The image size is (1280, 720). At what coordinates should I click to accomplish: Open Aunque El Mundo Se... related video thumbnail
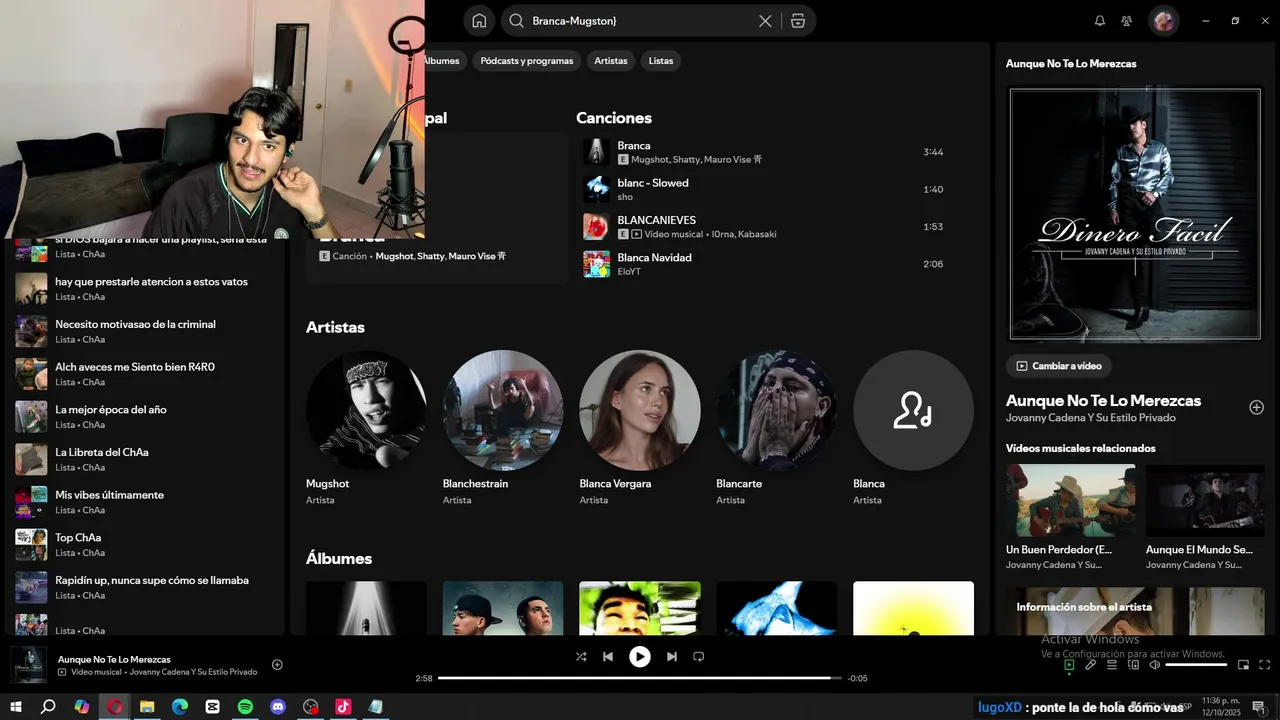point(1205,500)
